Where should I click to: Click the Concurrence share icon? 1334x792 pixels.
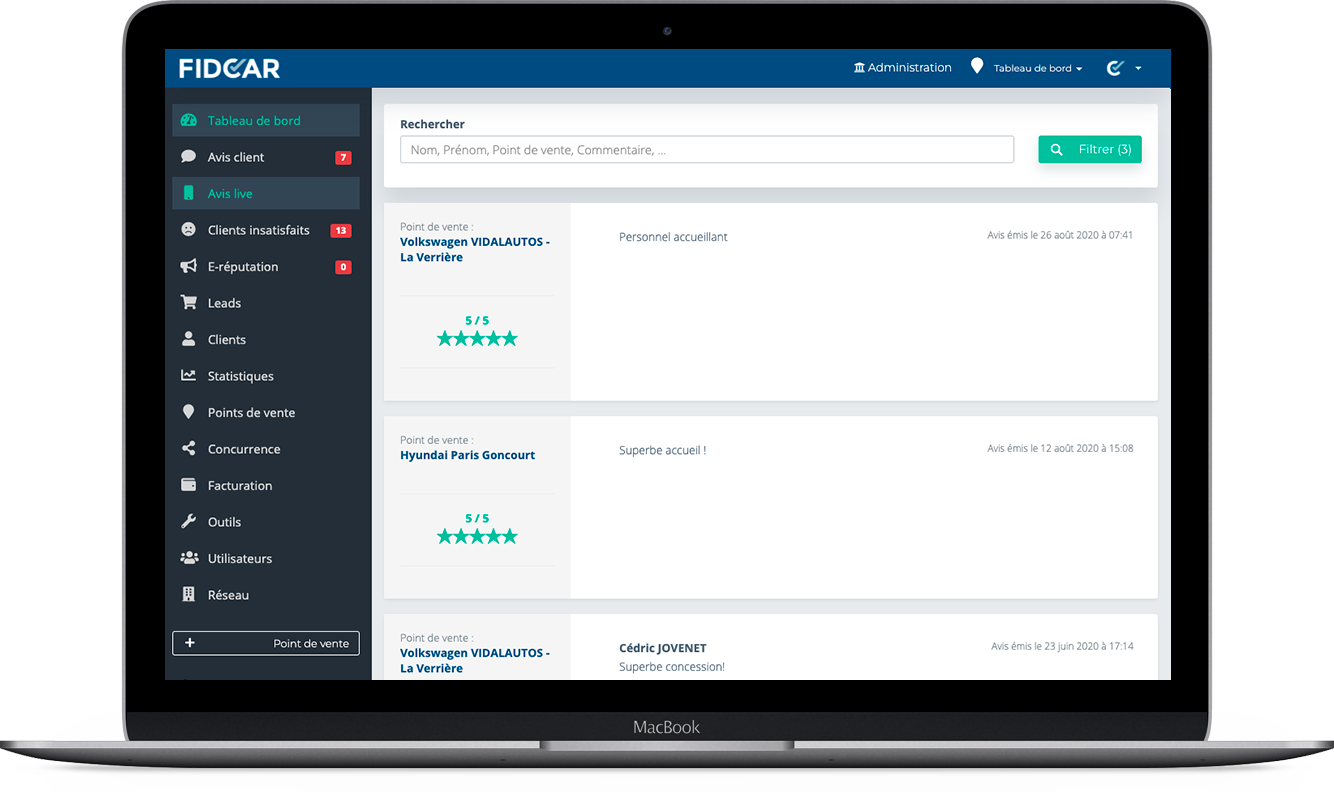pos(188,449)
